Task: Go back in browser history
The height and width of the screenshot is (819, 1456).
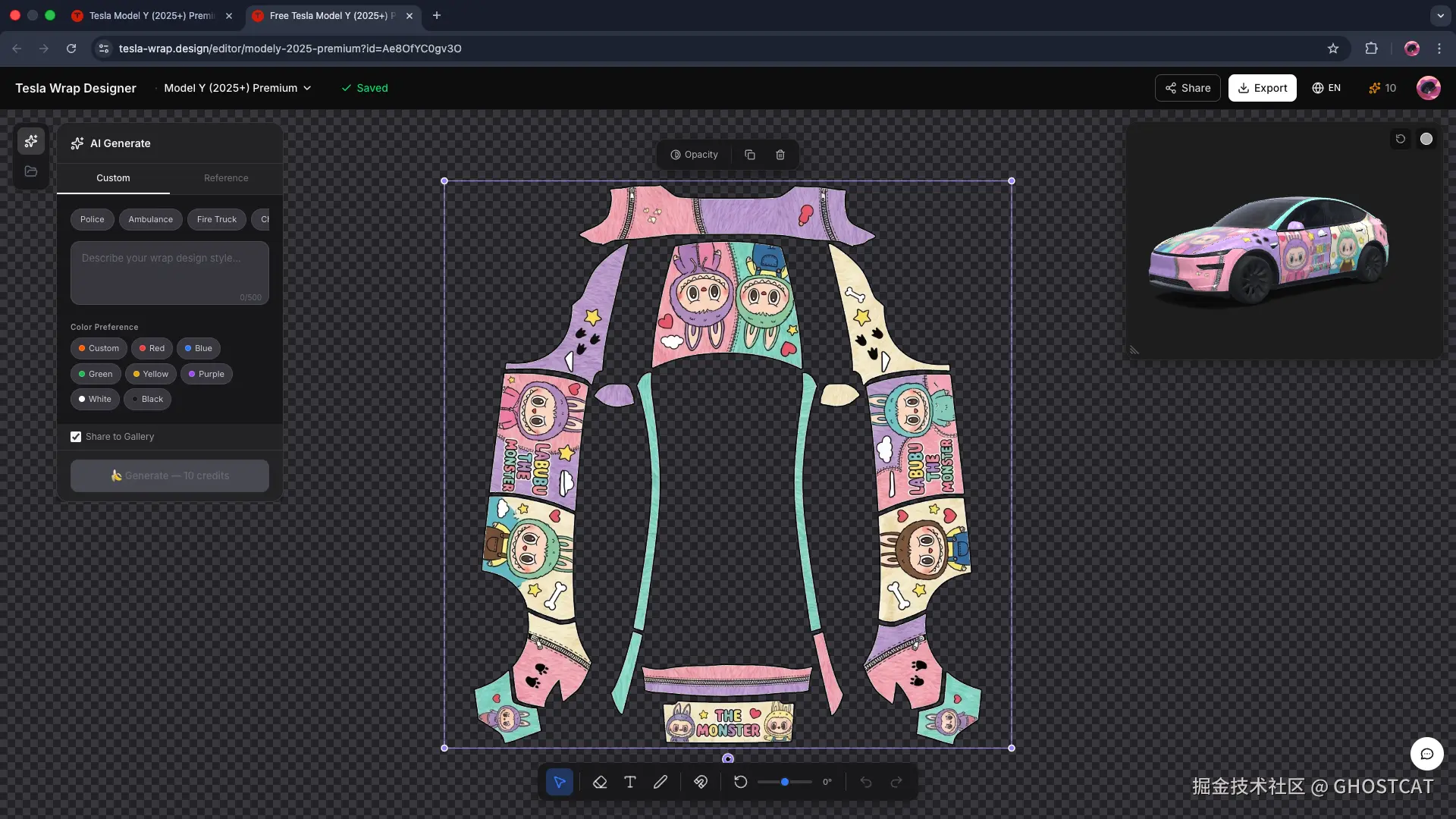Action: click(17, 49)
